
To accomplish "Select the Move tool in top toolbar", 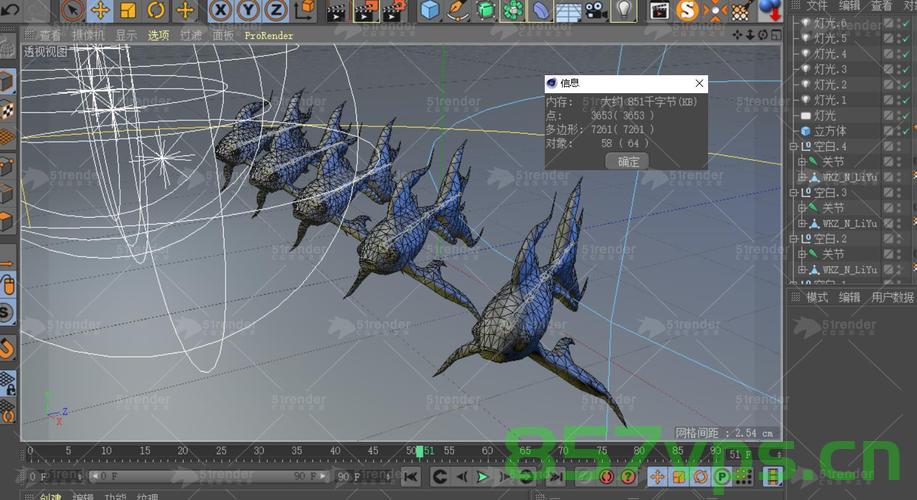I will [100, 10].
